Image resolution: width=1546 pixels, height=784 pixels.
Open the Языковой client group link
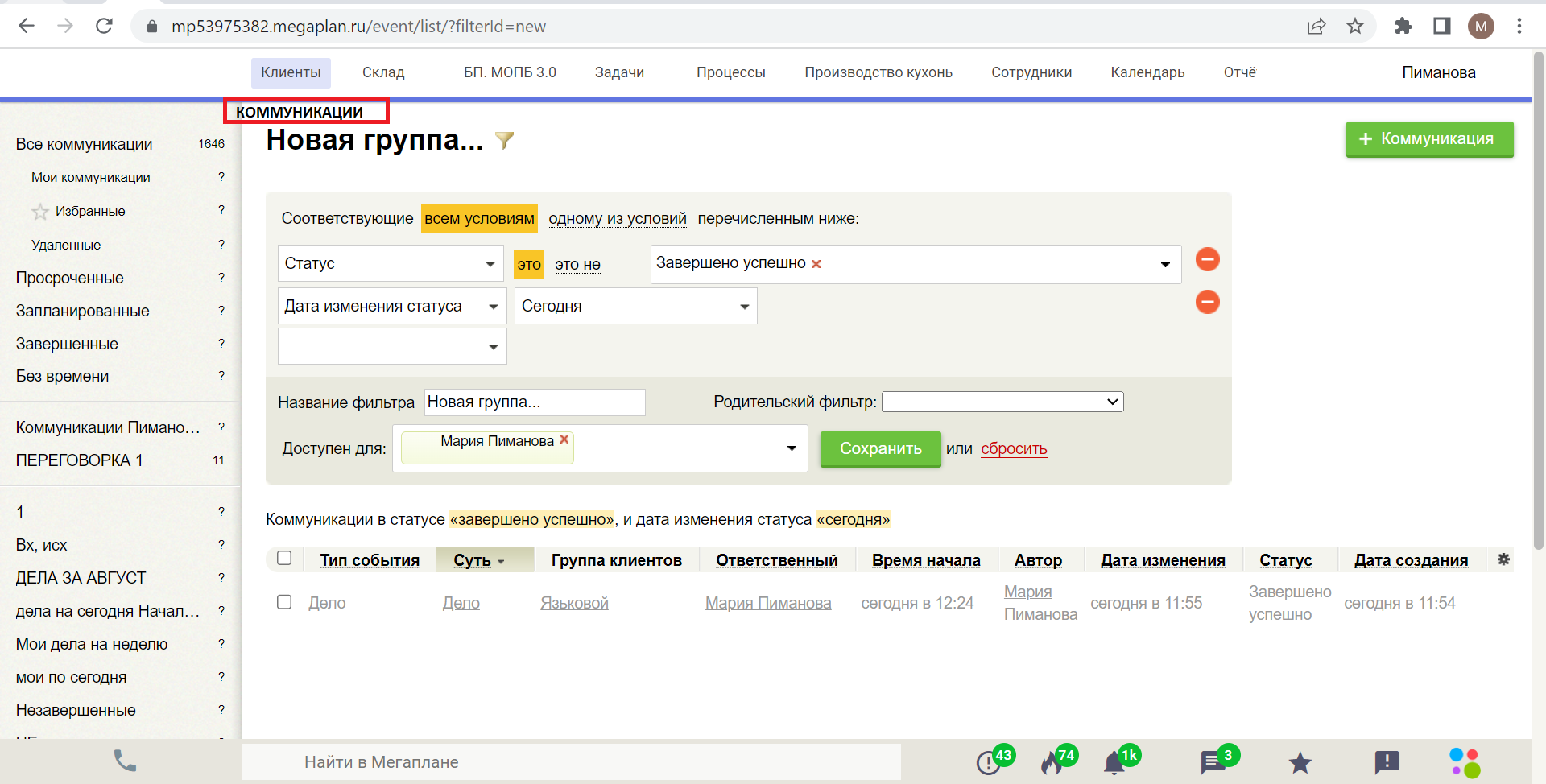click(x=574, y=603)
